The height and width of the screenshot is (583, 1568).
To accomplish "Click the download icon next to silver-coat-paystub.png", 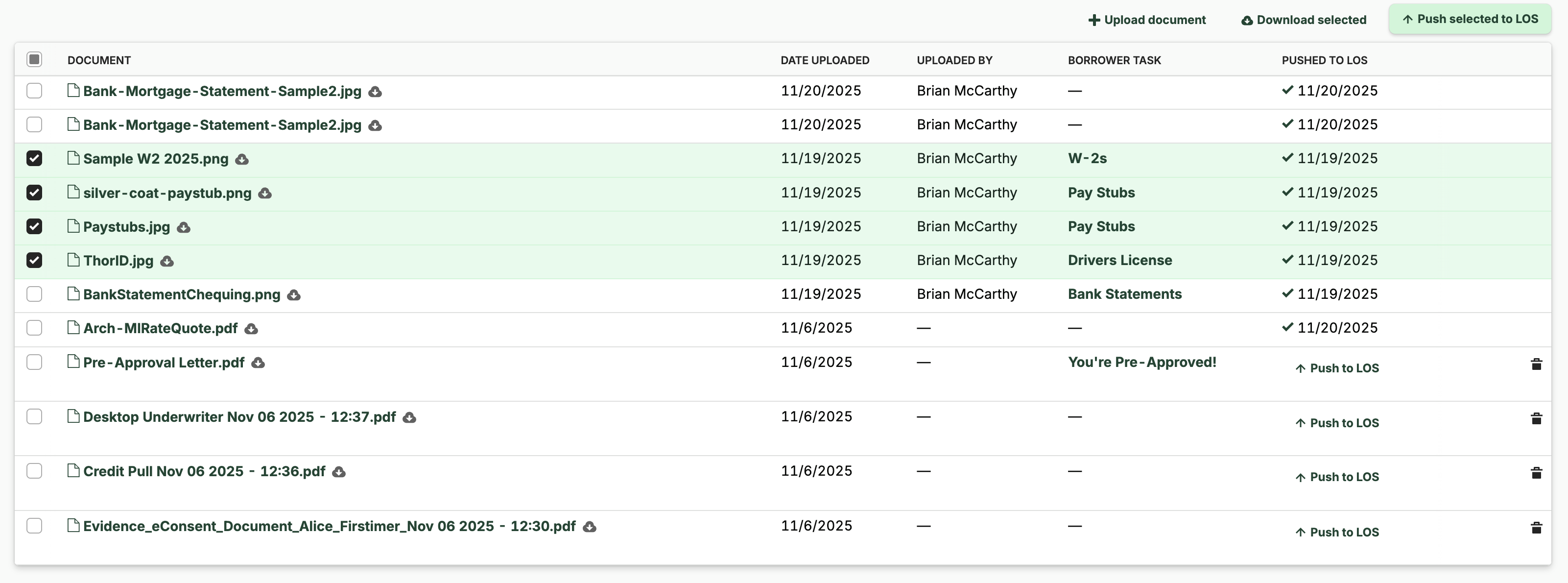I will (265, 194).
